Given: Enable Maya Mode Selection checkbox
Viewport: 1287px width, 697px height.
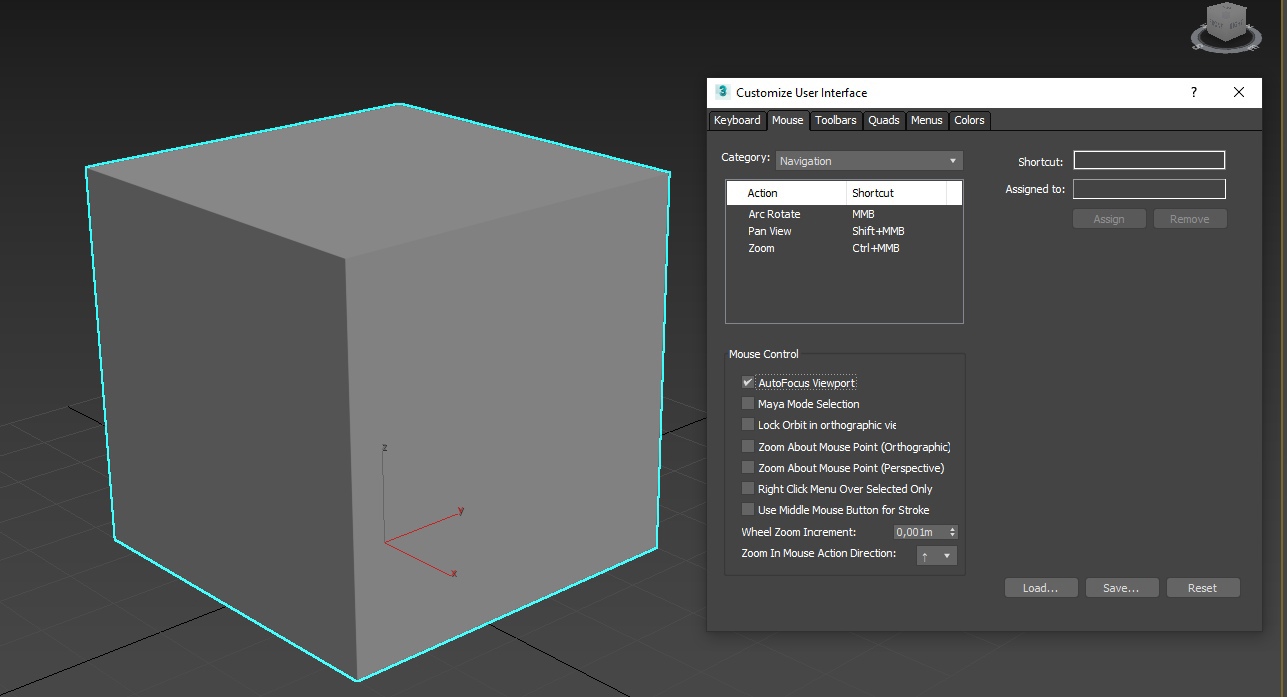Looking at the screenshot, I should click(748, 403).
